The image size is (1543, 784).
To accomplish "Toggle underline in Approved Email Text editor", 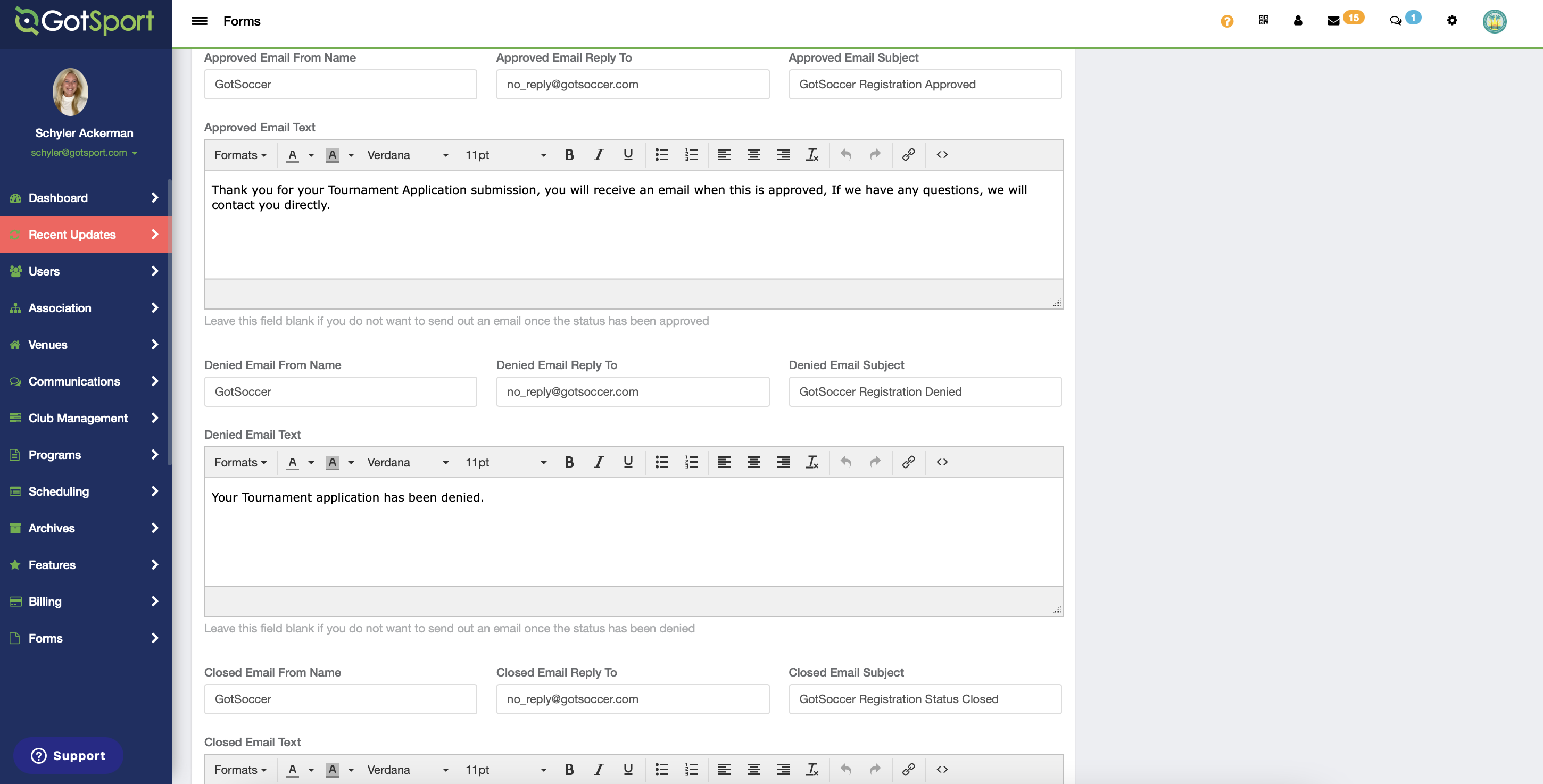I will (628, 155).
